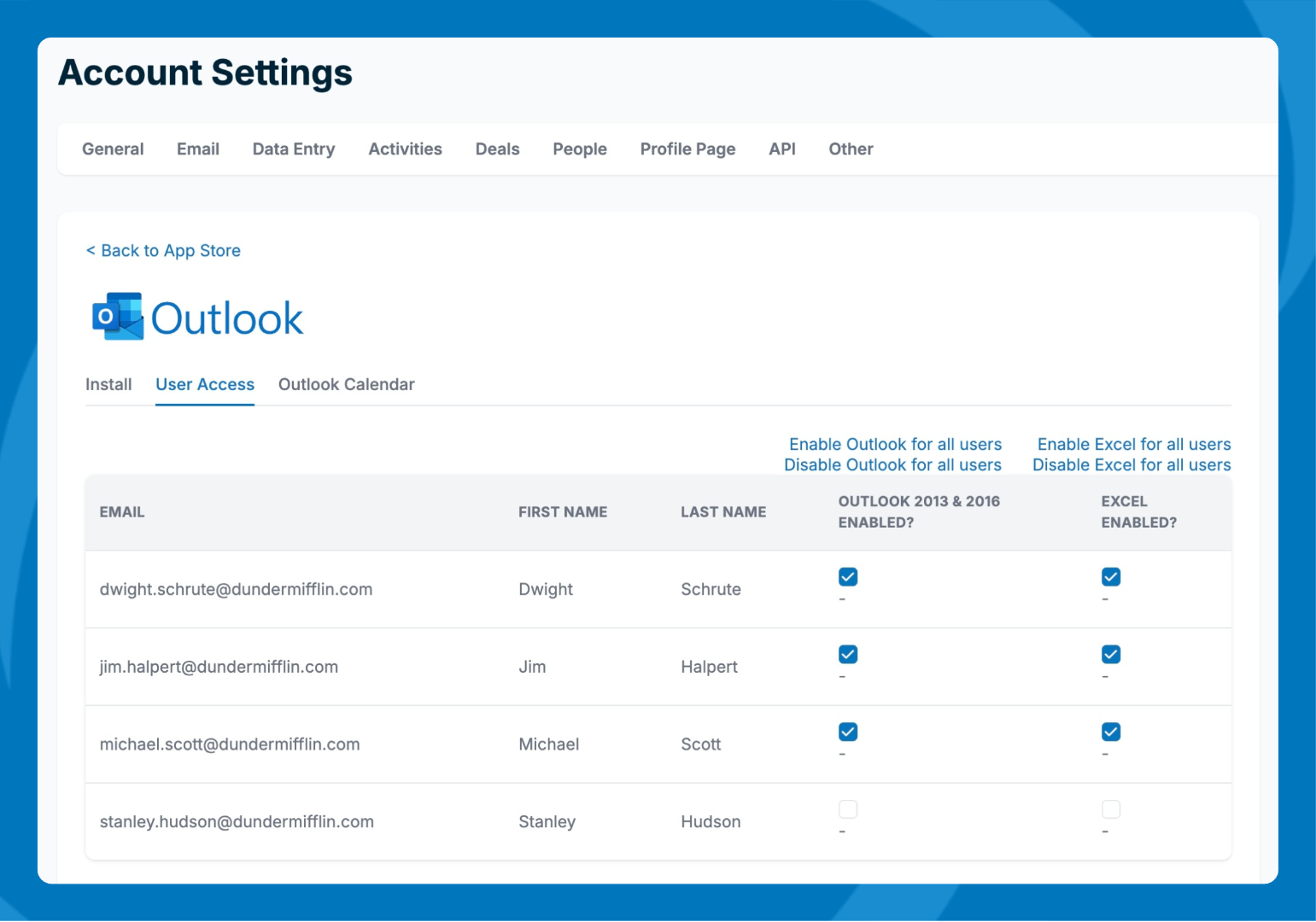Click Disable Excel for all users
Viewport: 1316px width, 922px height.
(1131, 465)
